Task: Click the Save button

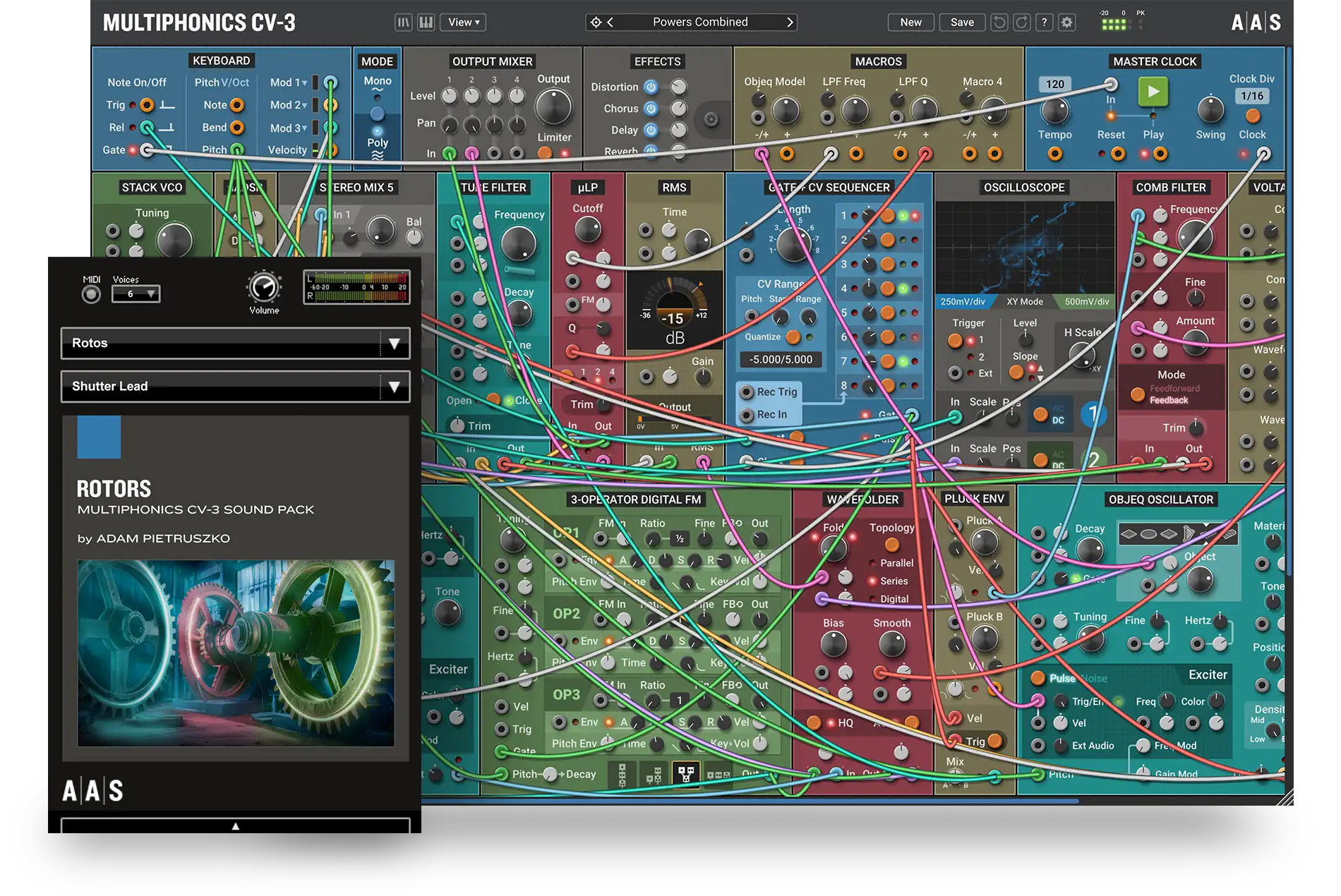Action: 961,23
